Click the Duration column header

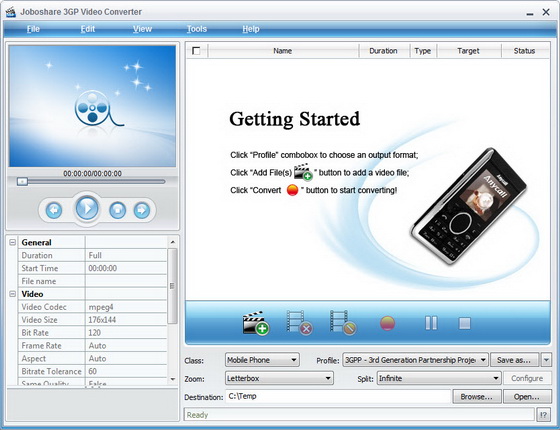coord(383,51)
